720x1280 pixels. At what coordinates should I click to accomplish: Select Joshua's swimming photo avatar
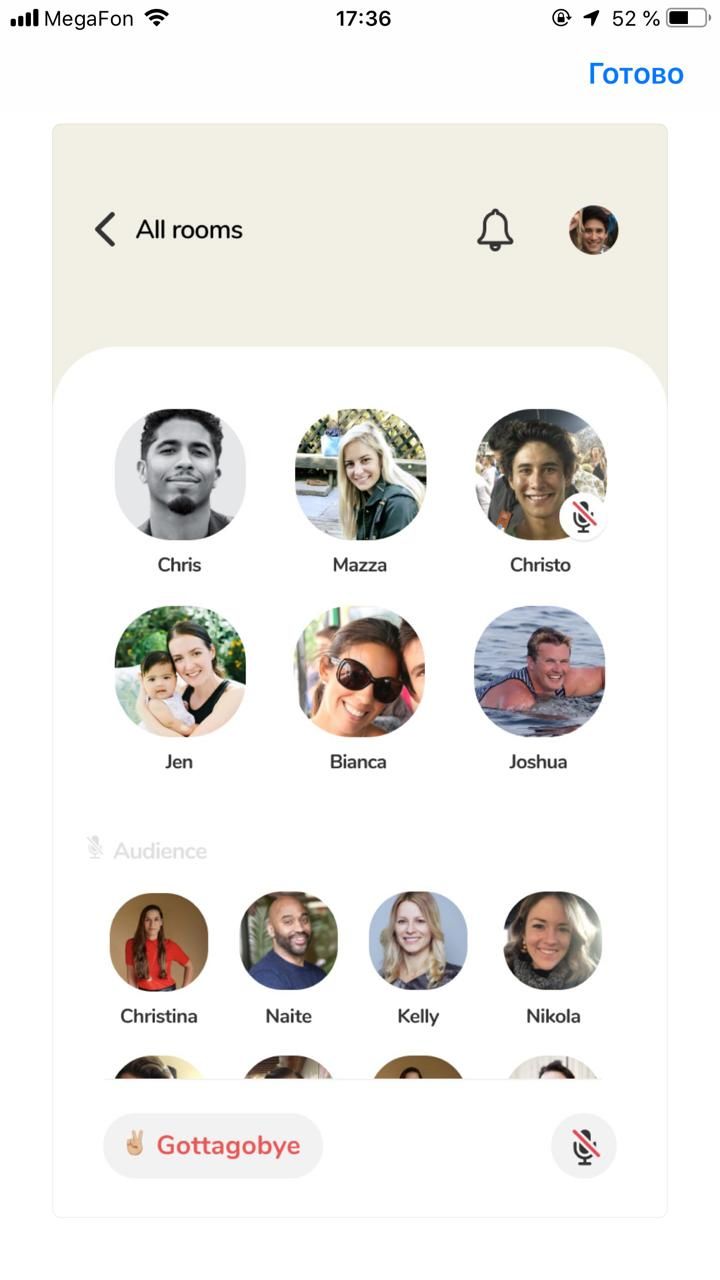540,671
